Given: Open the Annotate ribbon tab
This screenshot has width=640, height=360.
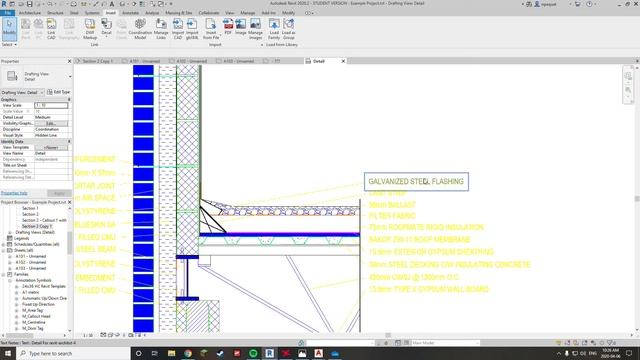Looking at the screenshot, I should 131,13.
